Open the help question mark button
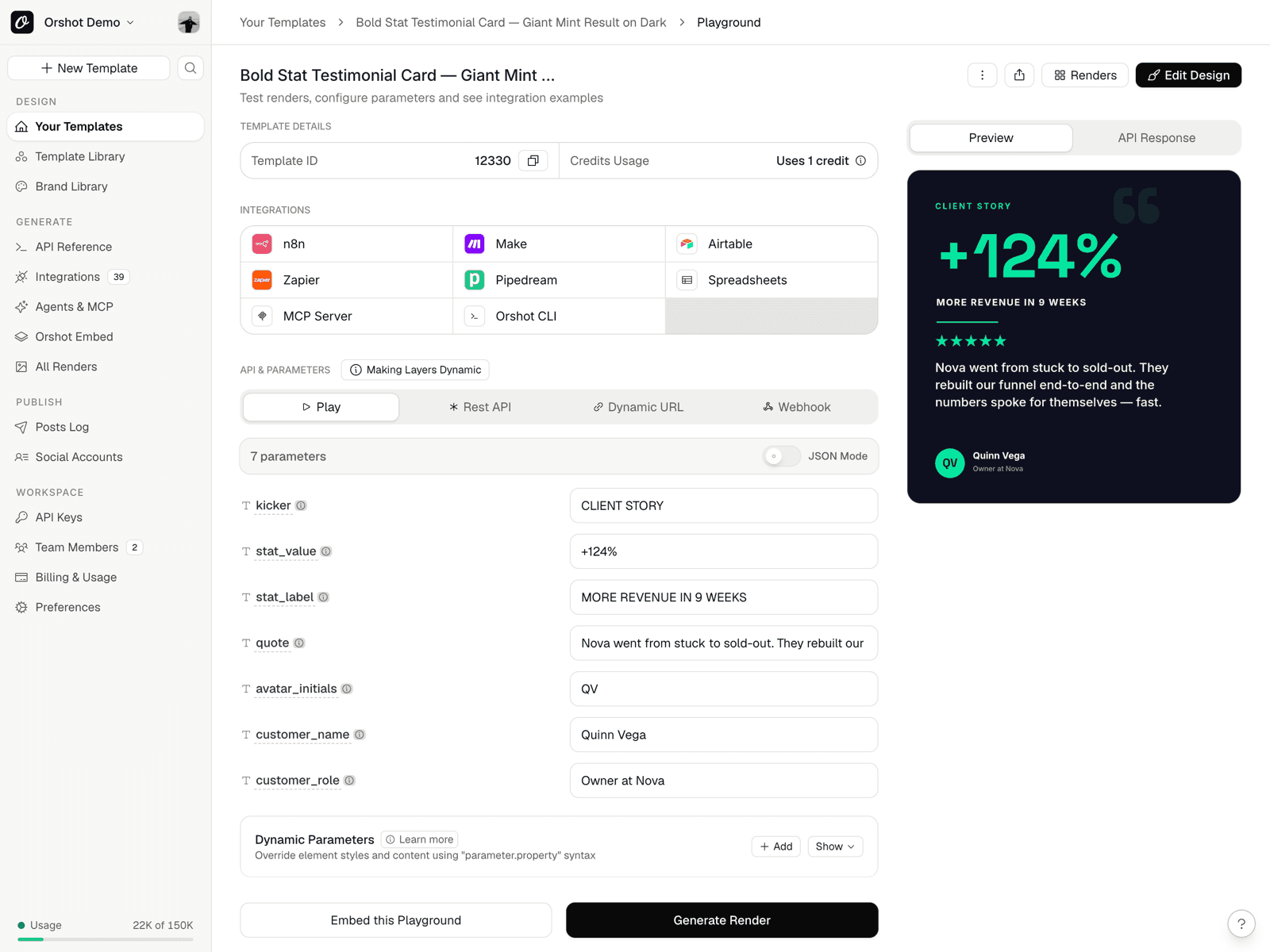The image size is (1270, 952). tap(1241, 923)
